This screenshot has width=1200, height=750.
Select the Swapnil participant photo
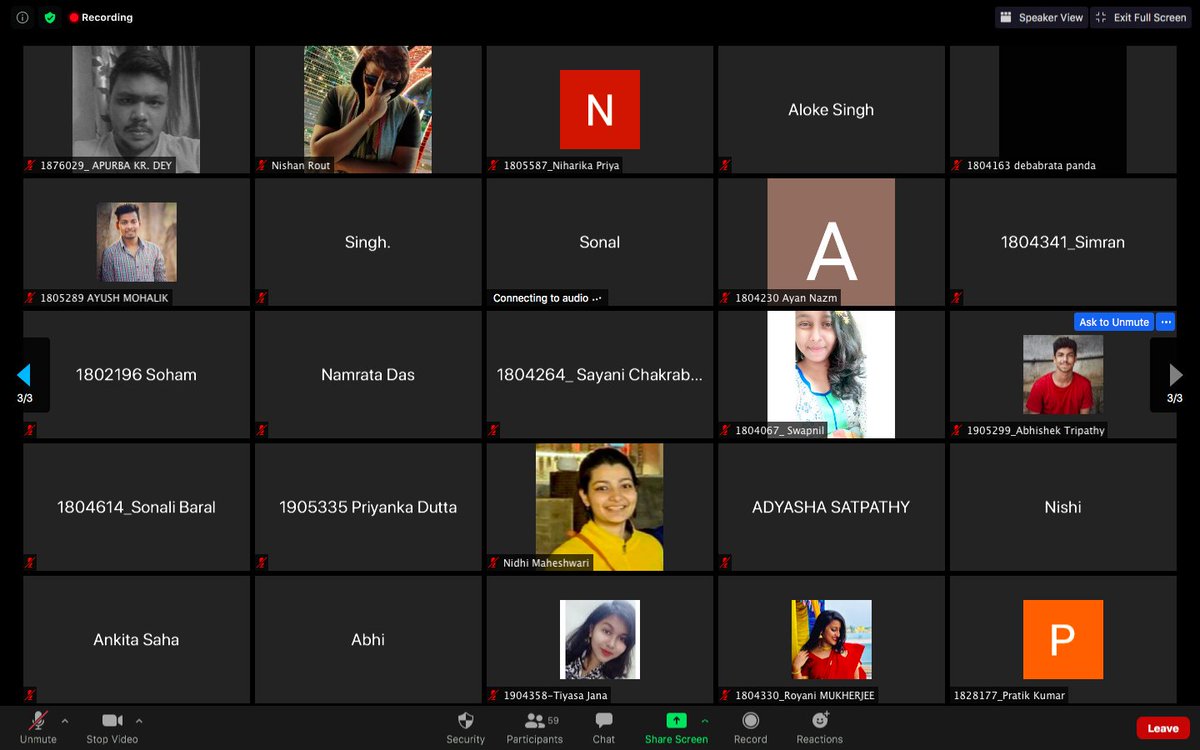point(831,374)
